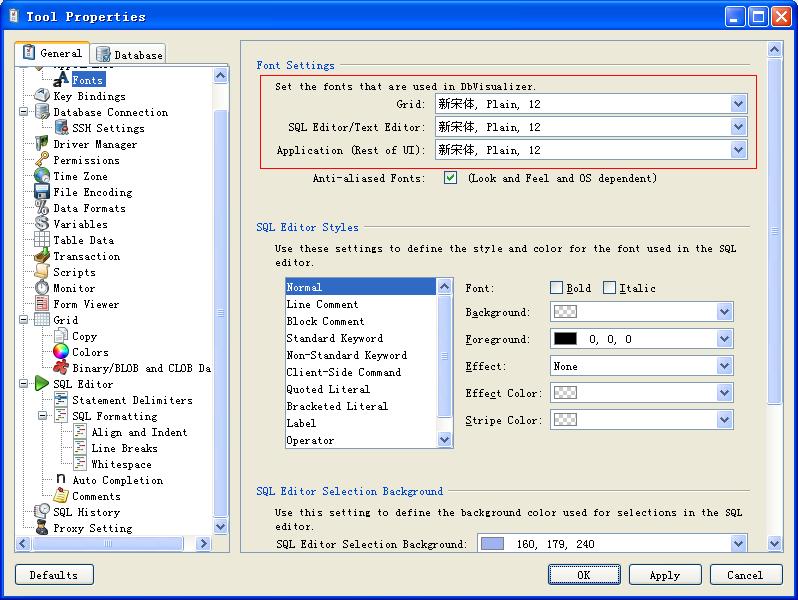
Task: Switch to the Database tab
Action: [x=129, y=54]
